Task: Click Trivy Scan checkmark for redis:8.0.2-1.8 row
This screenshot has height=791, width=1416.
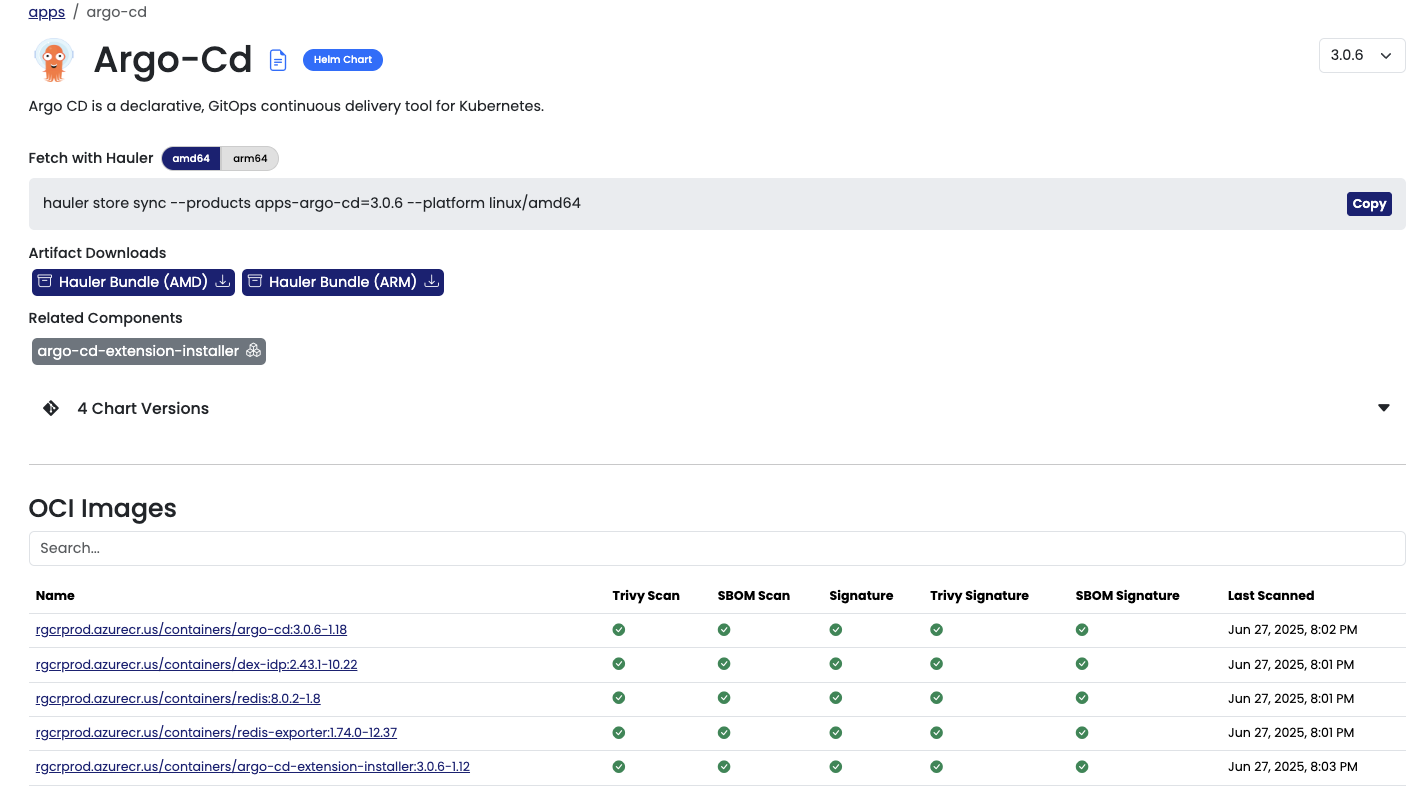Action: coord(619,698)
